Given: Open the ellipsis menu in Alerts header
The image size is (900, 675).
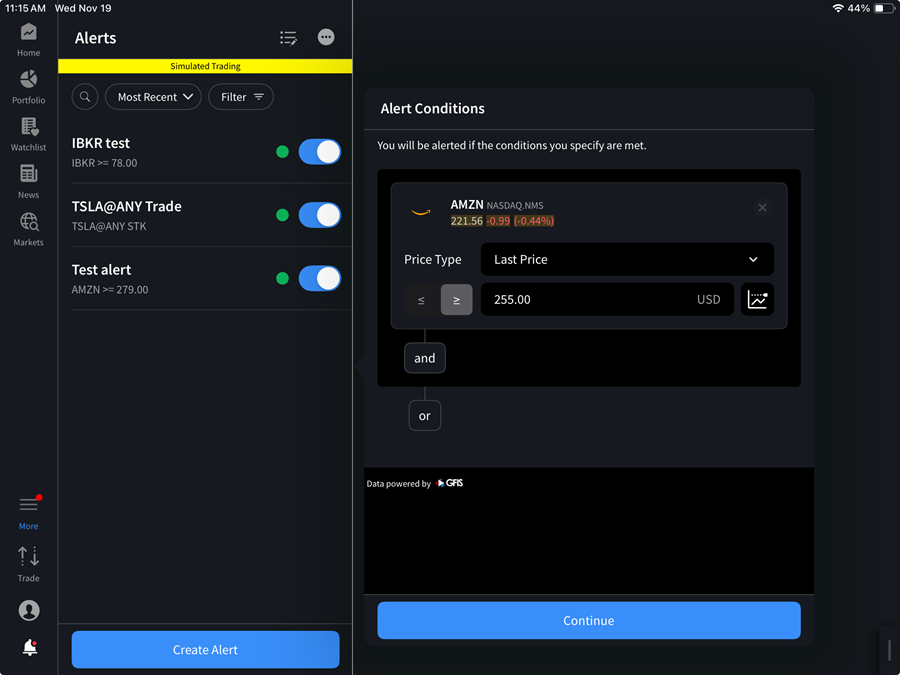Looking at the screenshot, I should [325, 37].
